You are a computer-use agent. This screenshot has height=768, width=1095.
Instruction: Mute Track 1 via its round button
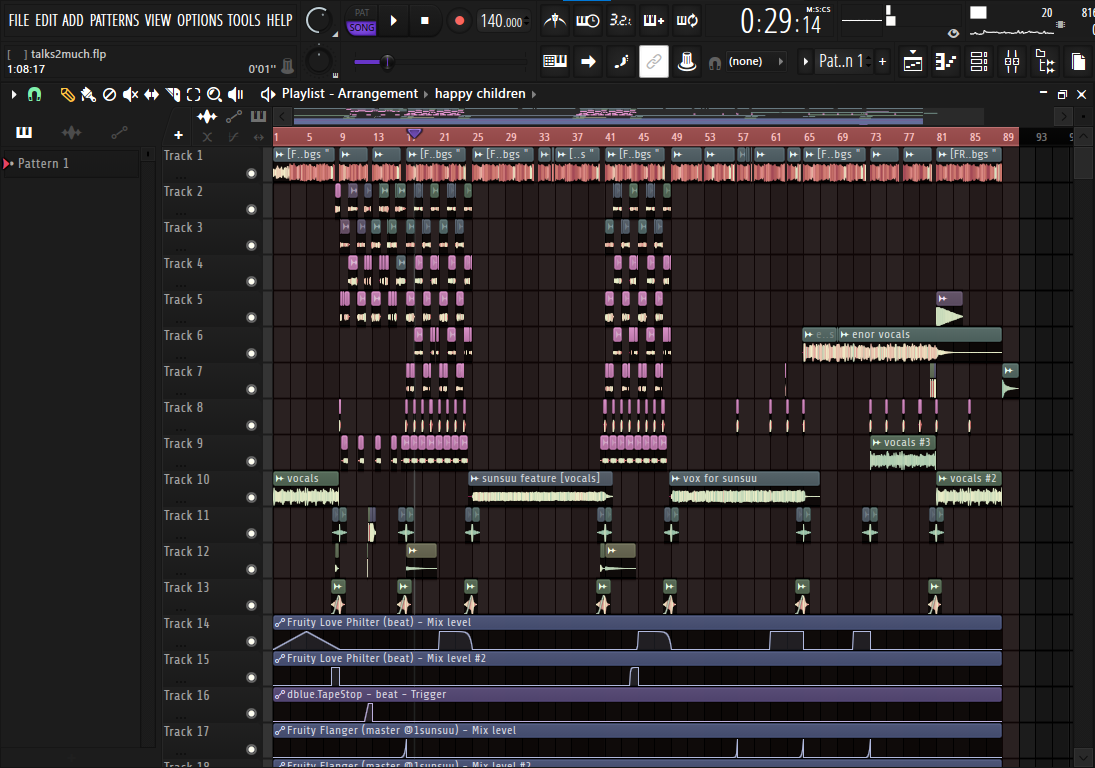pyautogui.click(x=251, y=173)
